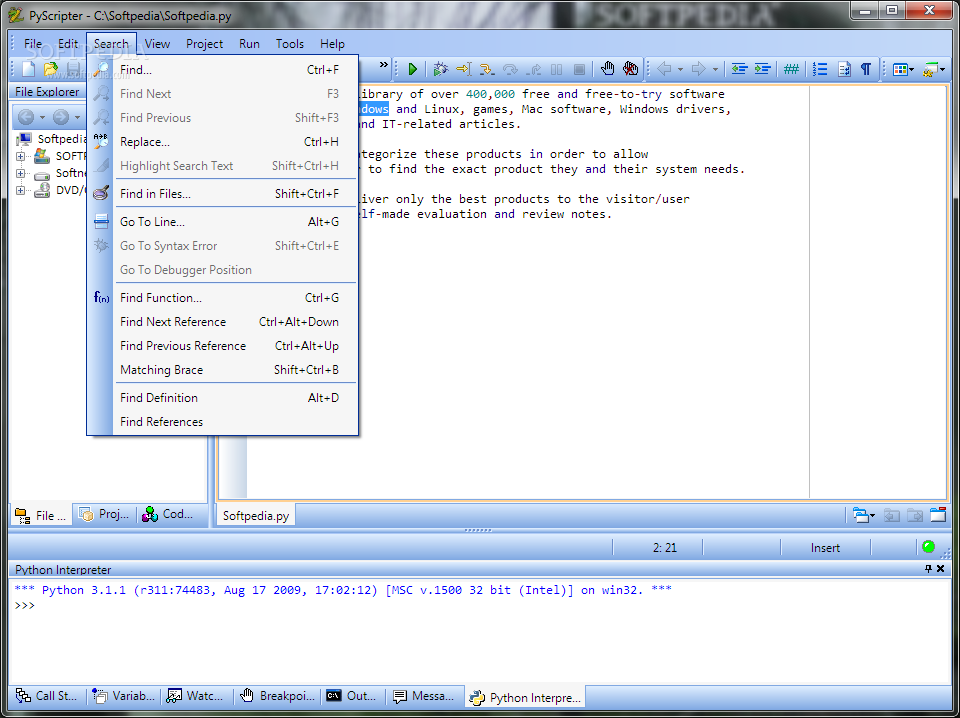This screenshot has height=718, width=960.
Task: Close the Python Interpreter panel
Action: point(941,569)
